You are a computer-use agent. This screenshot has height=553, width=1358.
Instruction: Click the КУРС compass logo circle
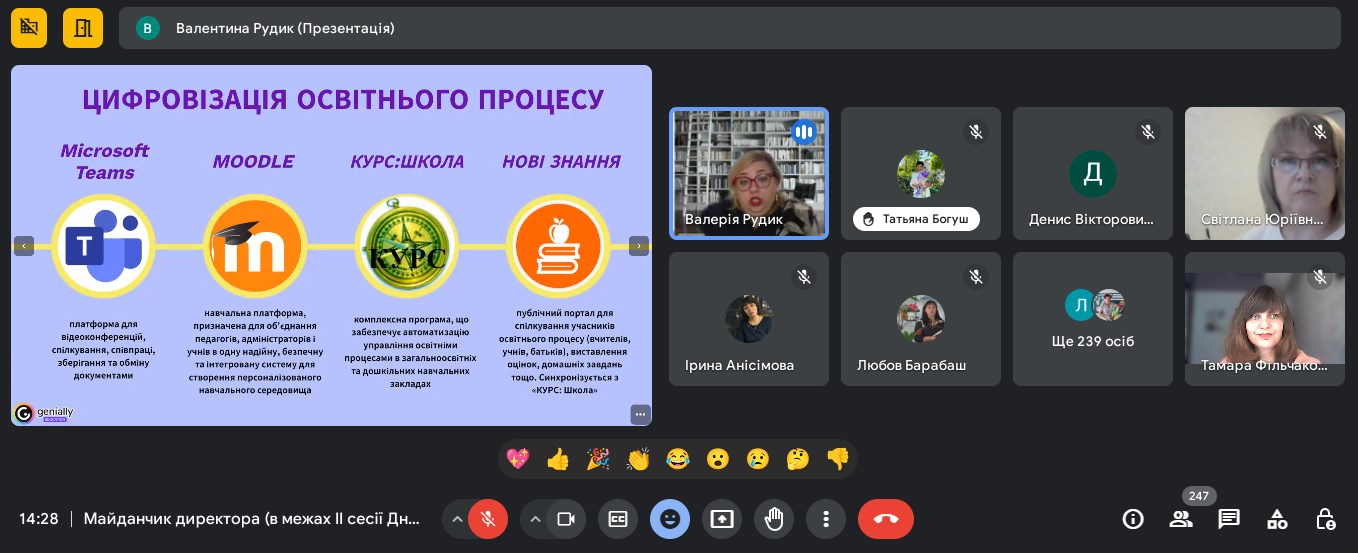406,246
